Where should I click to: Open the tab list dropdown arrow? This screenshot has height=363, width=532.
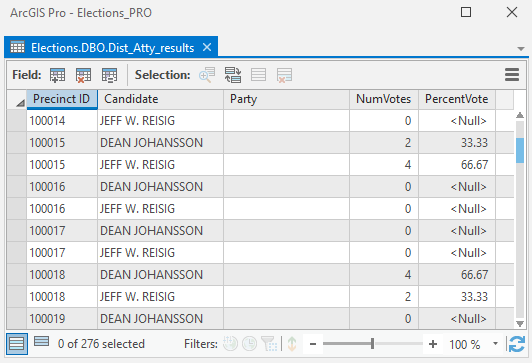(521, 49)
